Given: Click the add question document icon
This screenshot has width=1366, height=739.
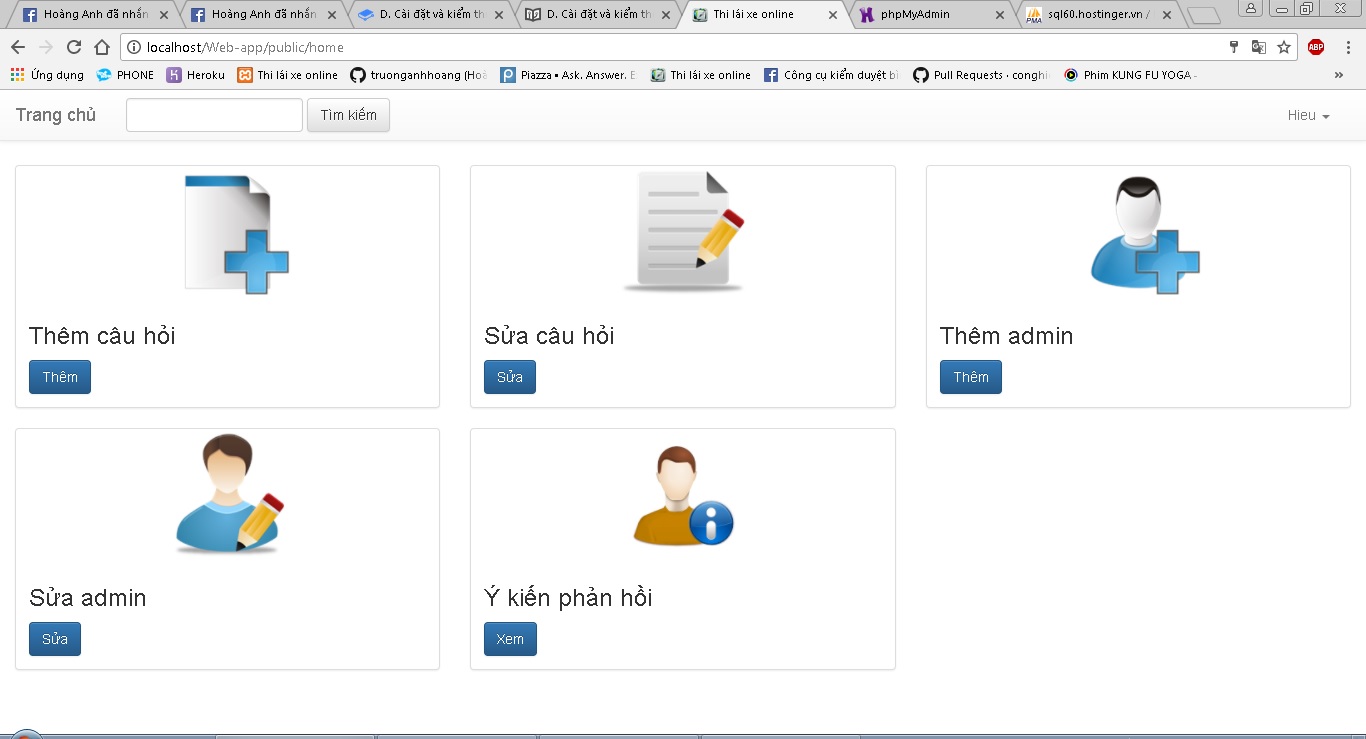Looking at the screenshot, I should tap(236, 235).
